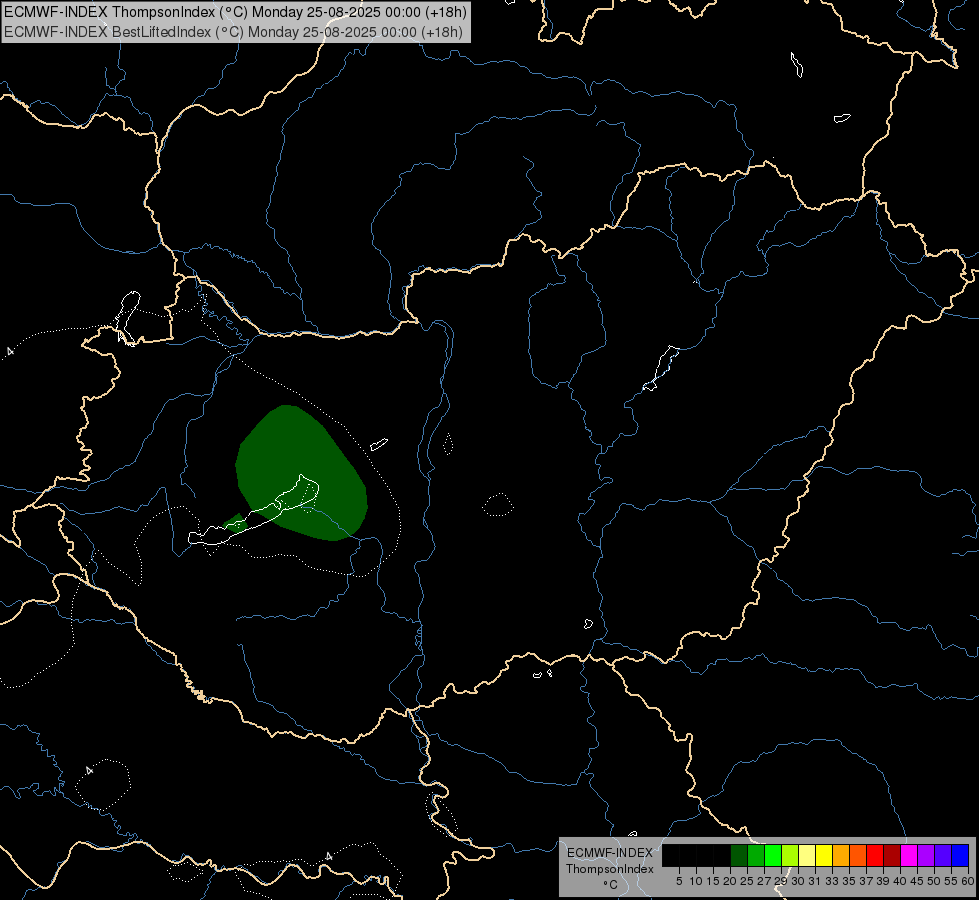This screenshot has height=900, width=979.
Task: Click legend tick value 40
Action: (900, 881)
